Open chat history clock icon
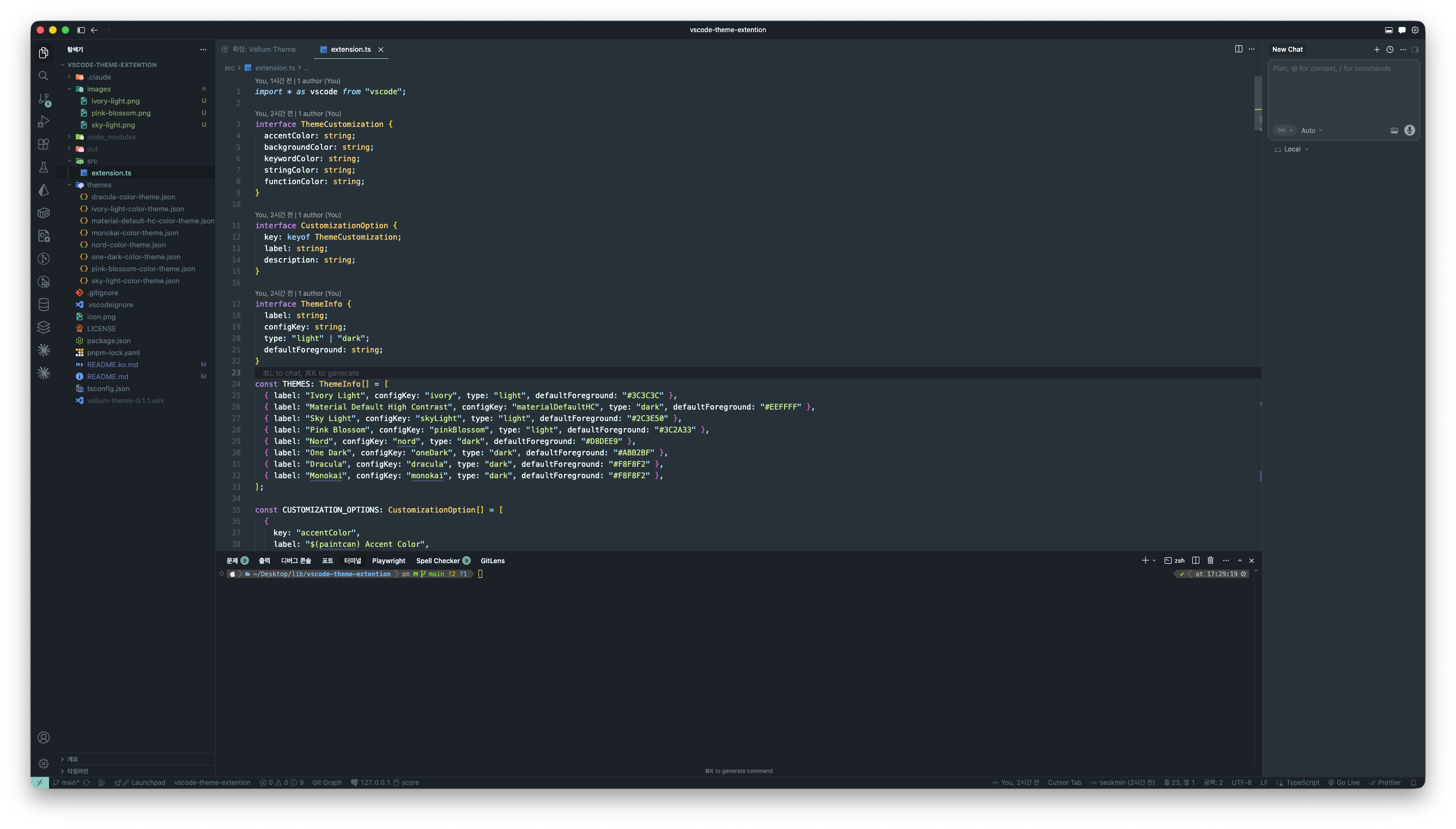The image size is (1456, 829). point(1390,50)
